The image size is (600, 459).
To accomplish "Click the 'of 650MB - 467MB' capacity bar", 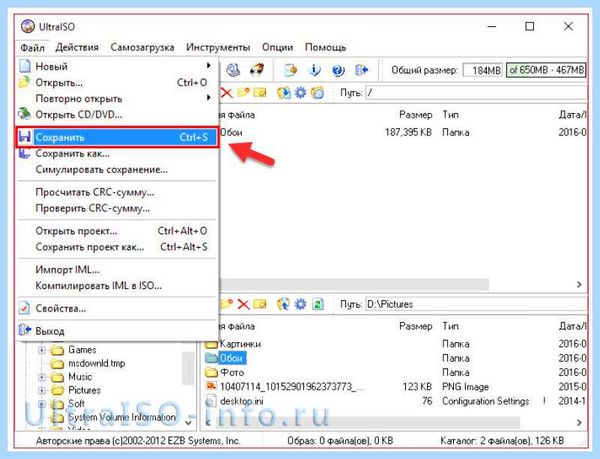I will click(x=546, y=70).
